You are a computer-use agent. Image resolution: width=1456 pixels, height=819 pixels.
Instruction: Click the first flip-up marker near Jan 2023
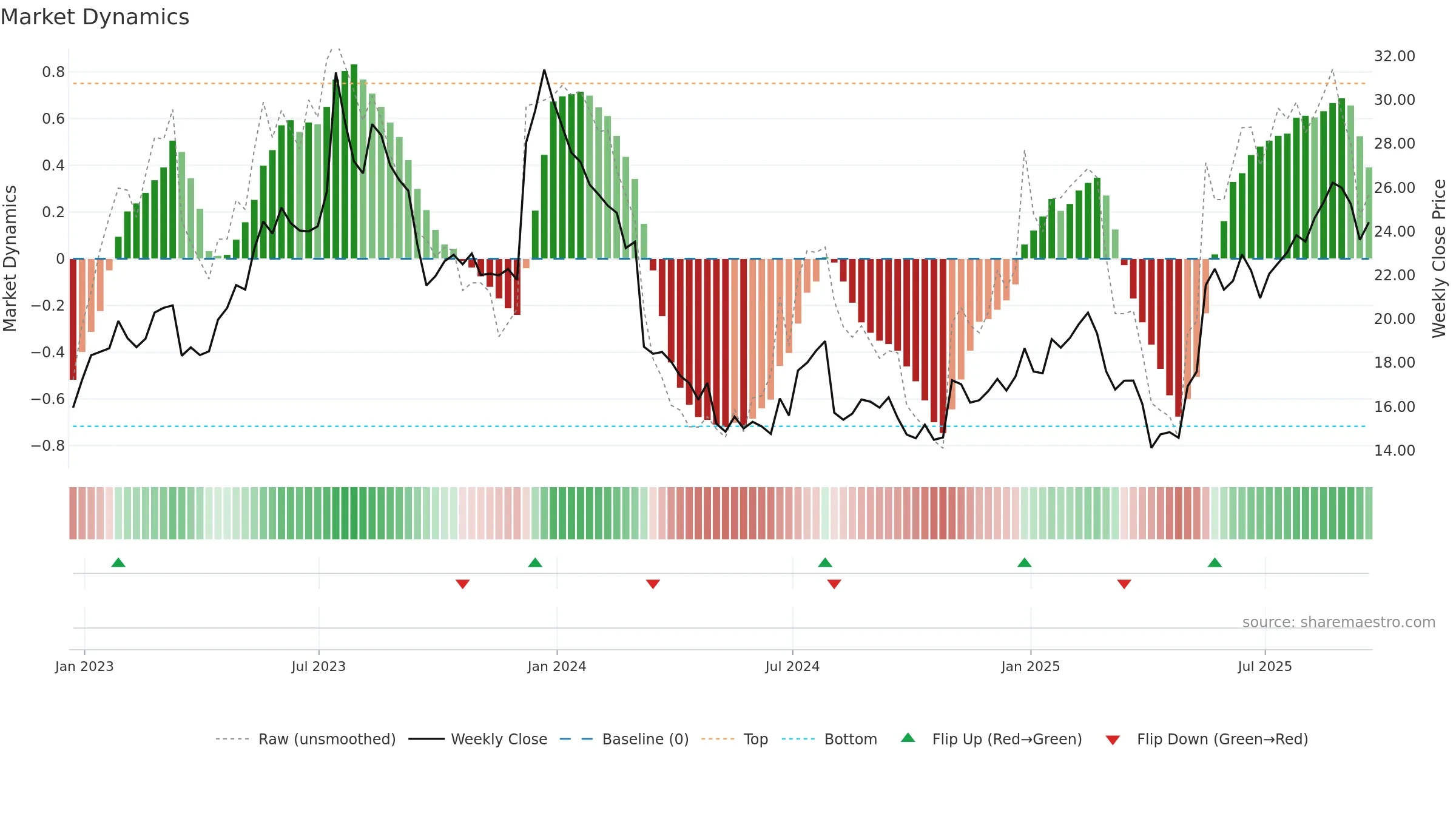pyautogui.click(x=118, y=562)
